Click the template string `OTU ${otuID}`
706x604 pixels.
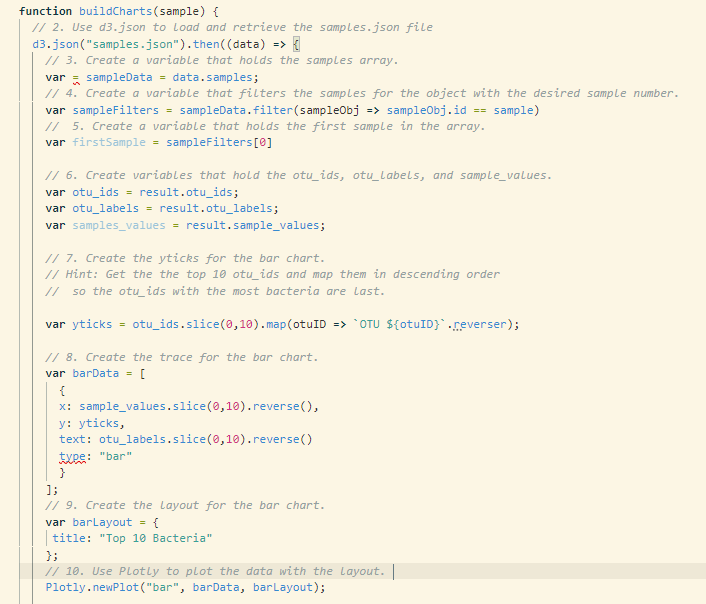point(399,324)
